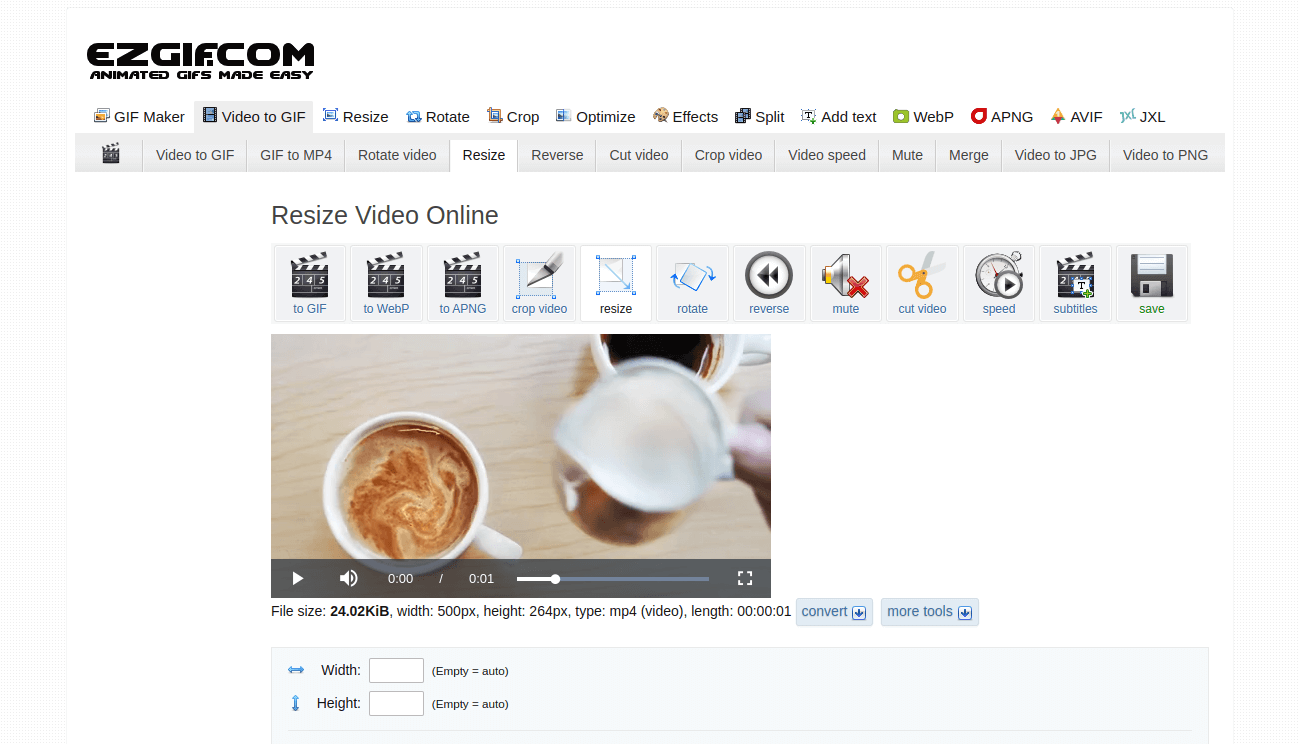This screenshot has width=1300, height=744.
Task: Click the video progress seek bar
Action: pos(612,579)
